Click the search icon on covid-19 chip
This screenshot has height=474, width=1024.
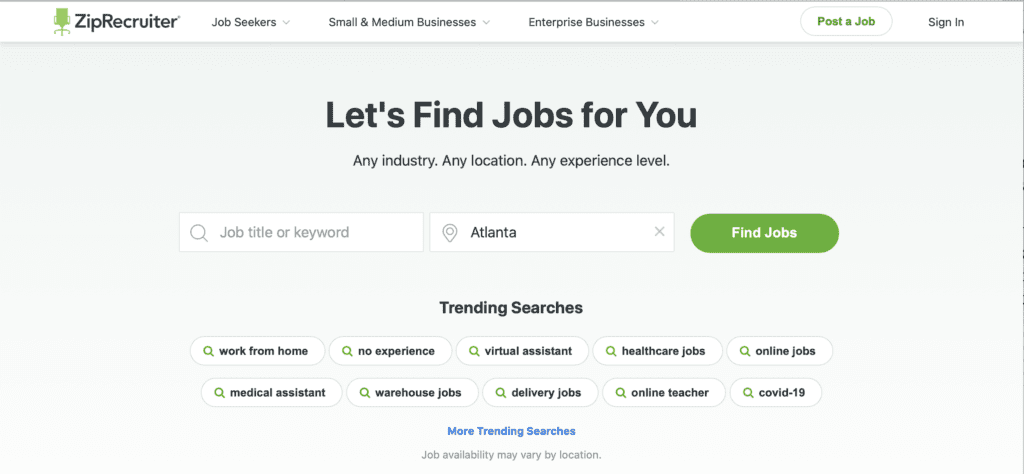[748, 393]
